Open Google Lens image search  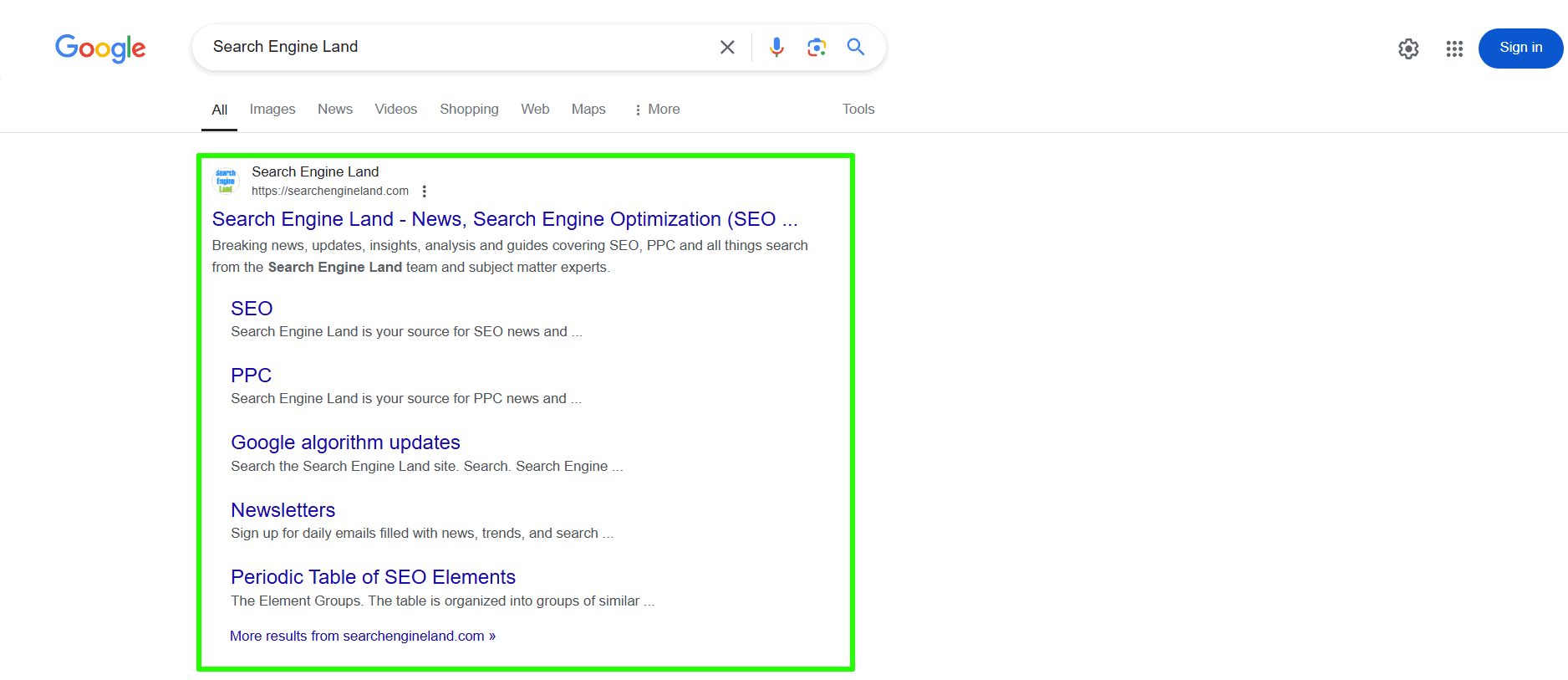(817, 47)
